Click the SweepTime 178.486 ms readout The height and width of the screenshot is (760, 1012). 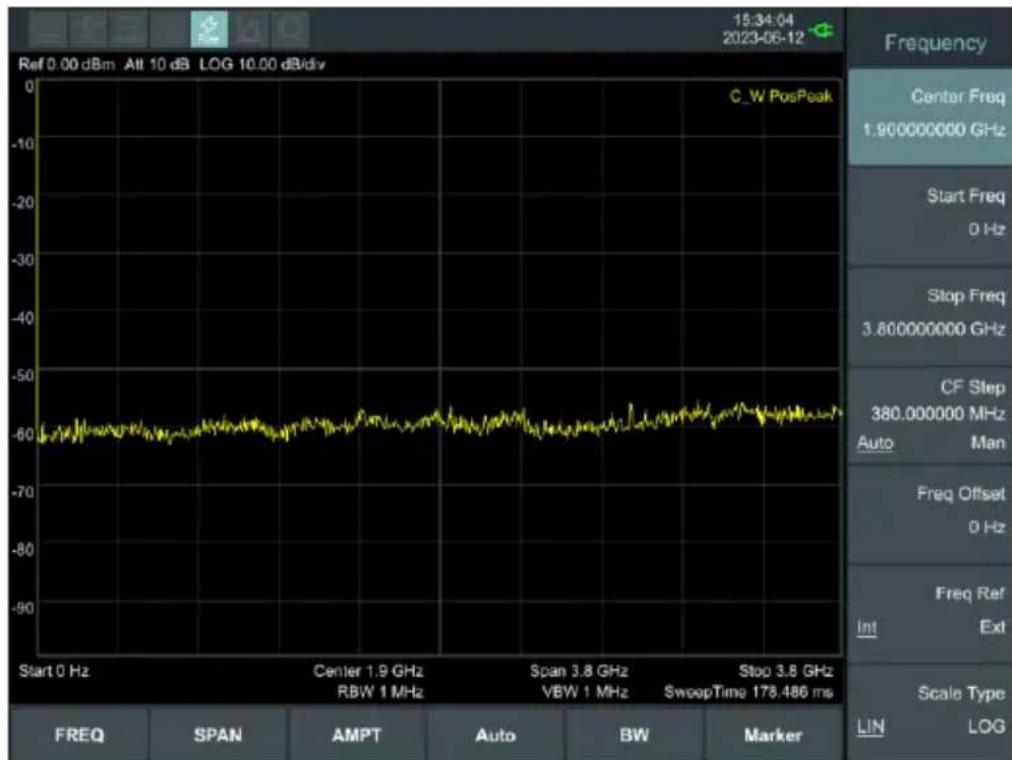tap(749, 692)
